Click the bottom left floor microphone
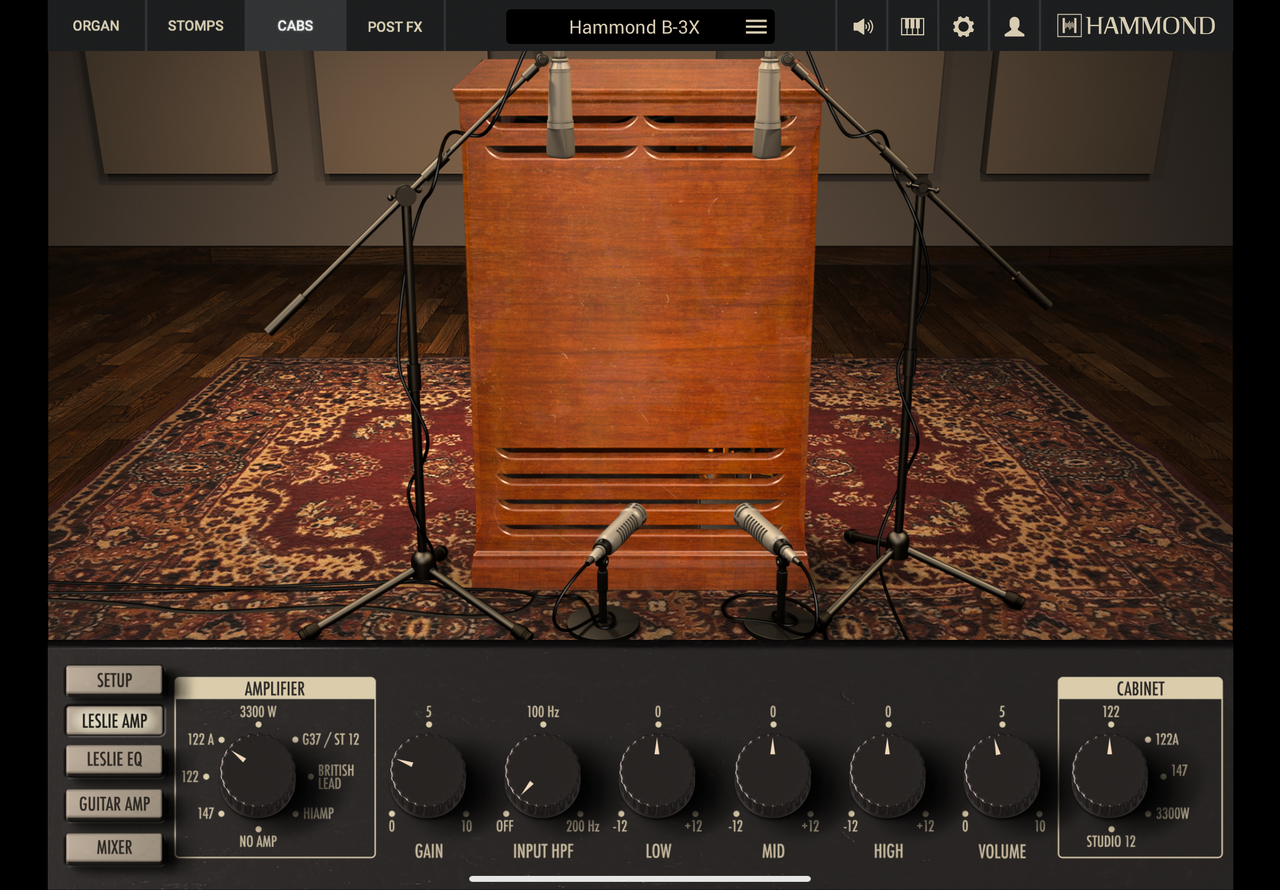This screenshot has height=890, width=1280. coord(618,533)
